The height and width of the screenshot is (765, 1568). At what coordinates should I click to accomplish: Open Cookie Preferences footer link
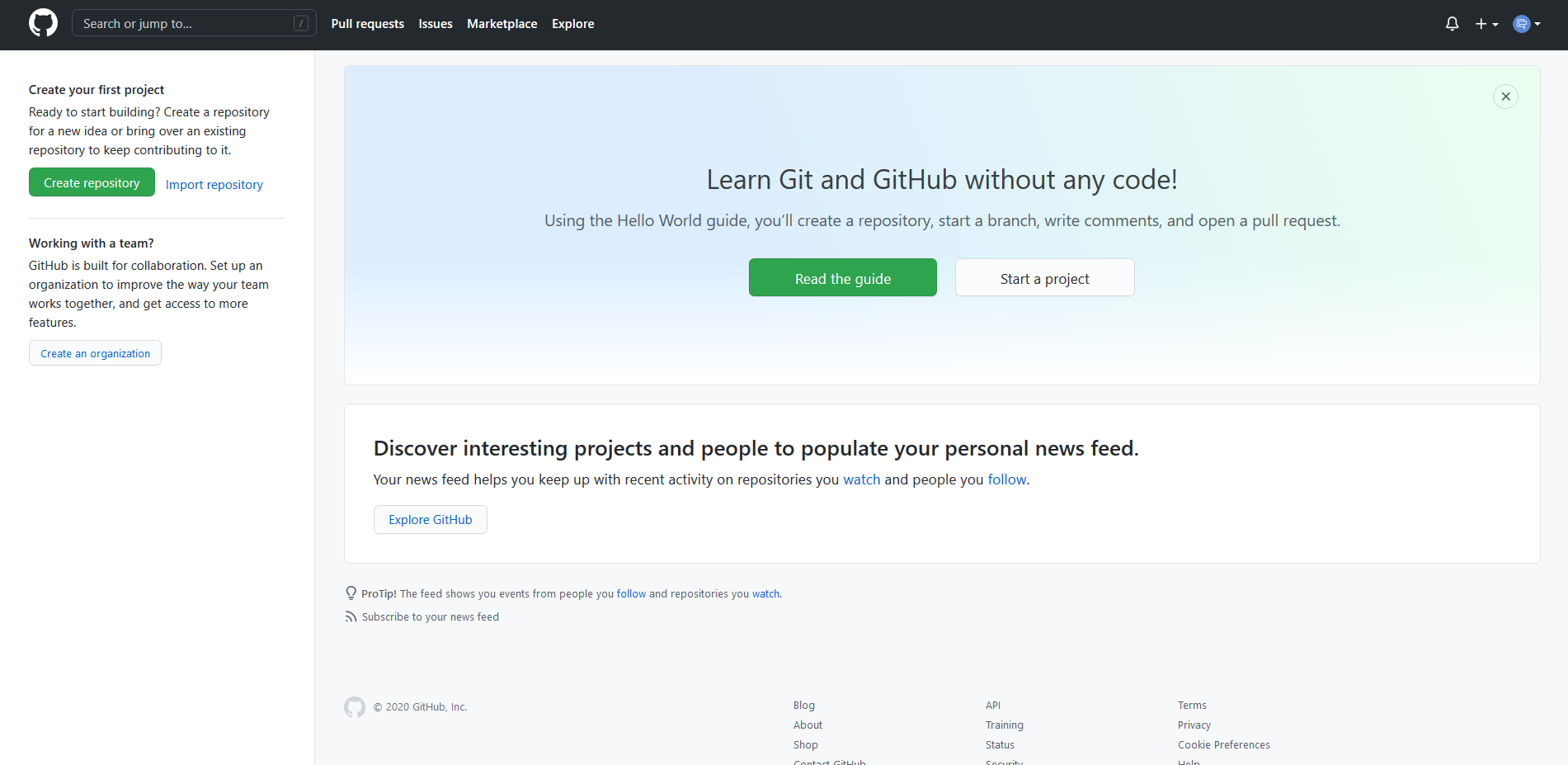coord(1224,745)
